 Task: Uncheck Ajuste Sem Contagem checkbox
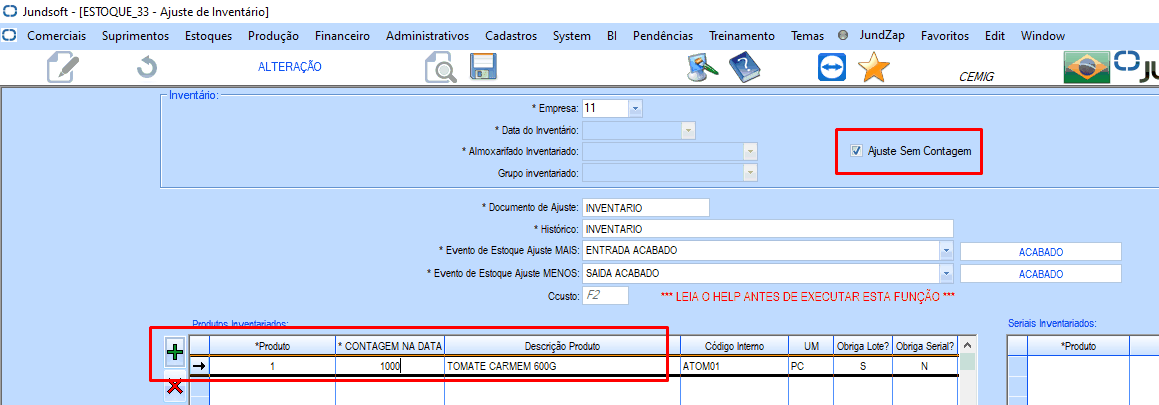856,151
